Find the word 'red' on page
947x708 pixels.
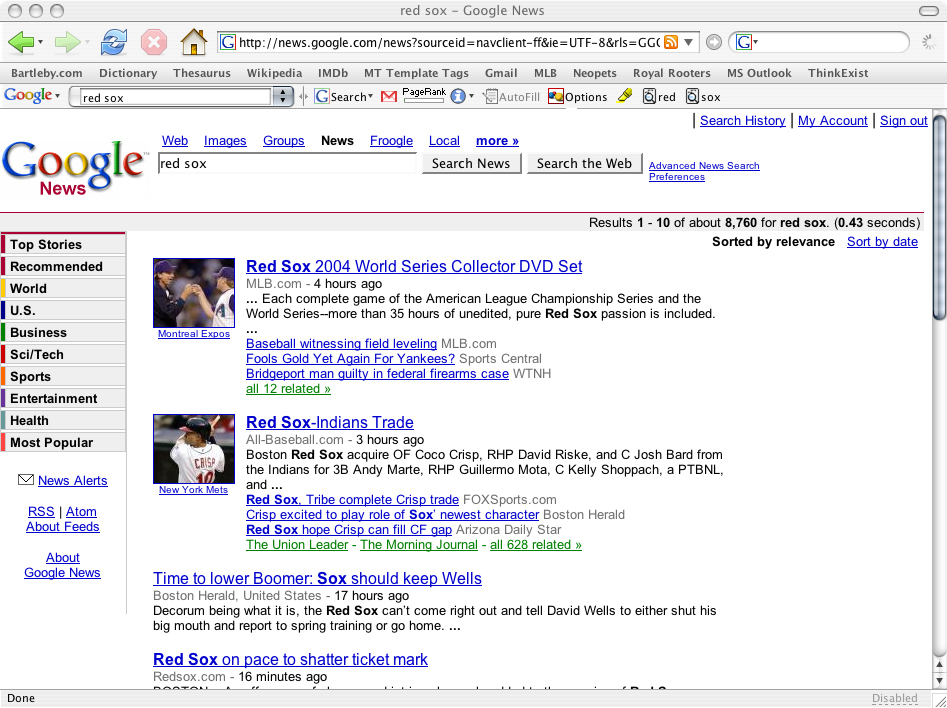[x=659, y=97]
